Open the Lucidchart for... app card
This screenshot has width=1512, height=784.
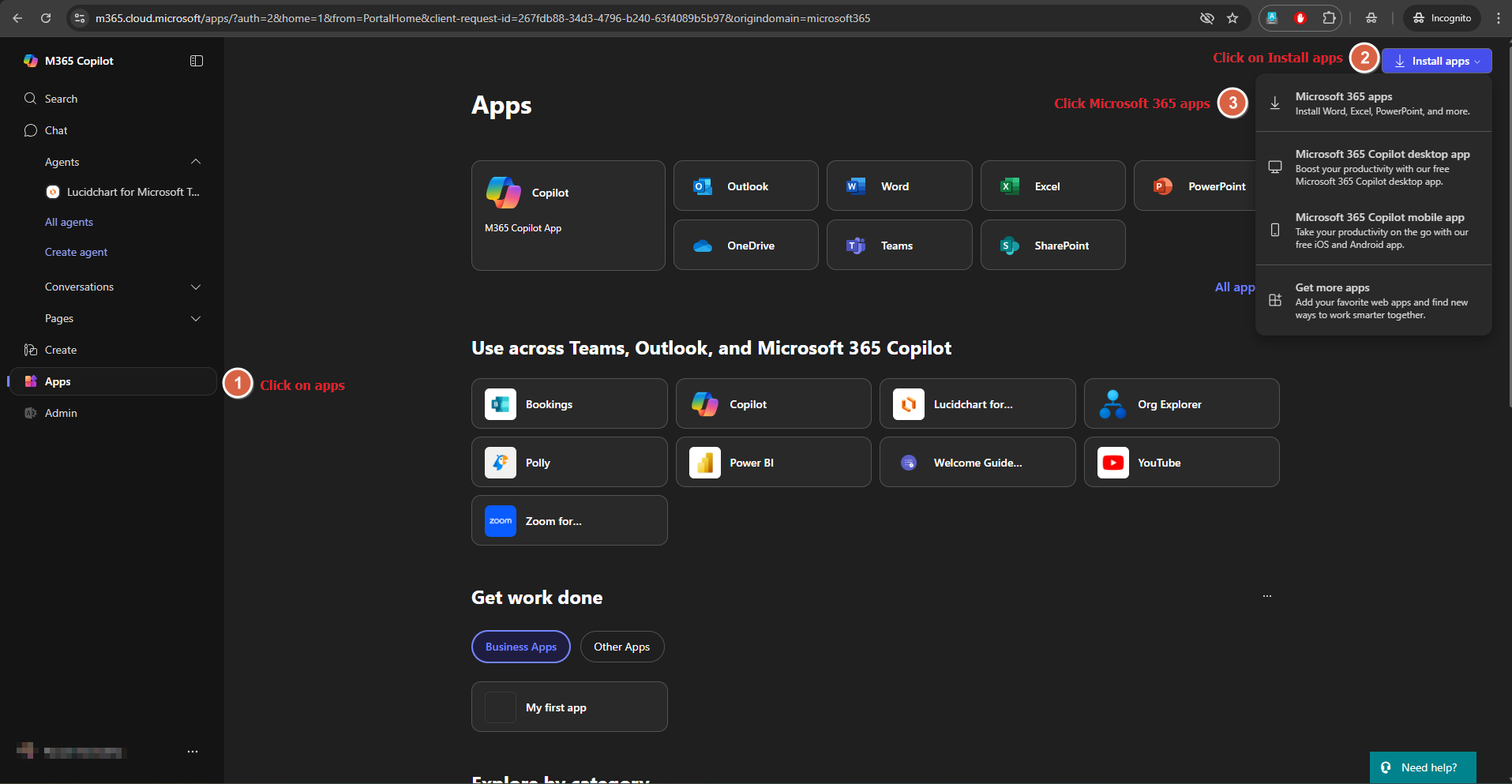point(977,404)
